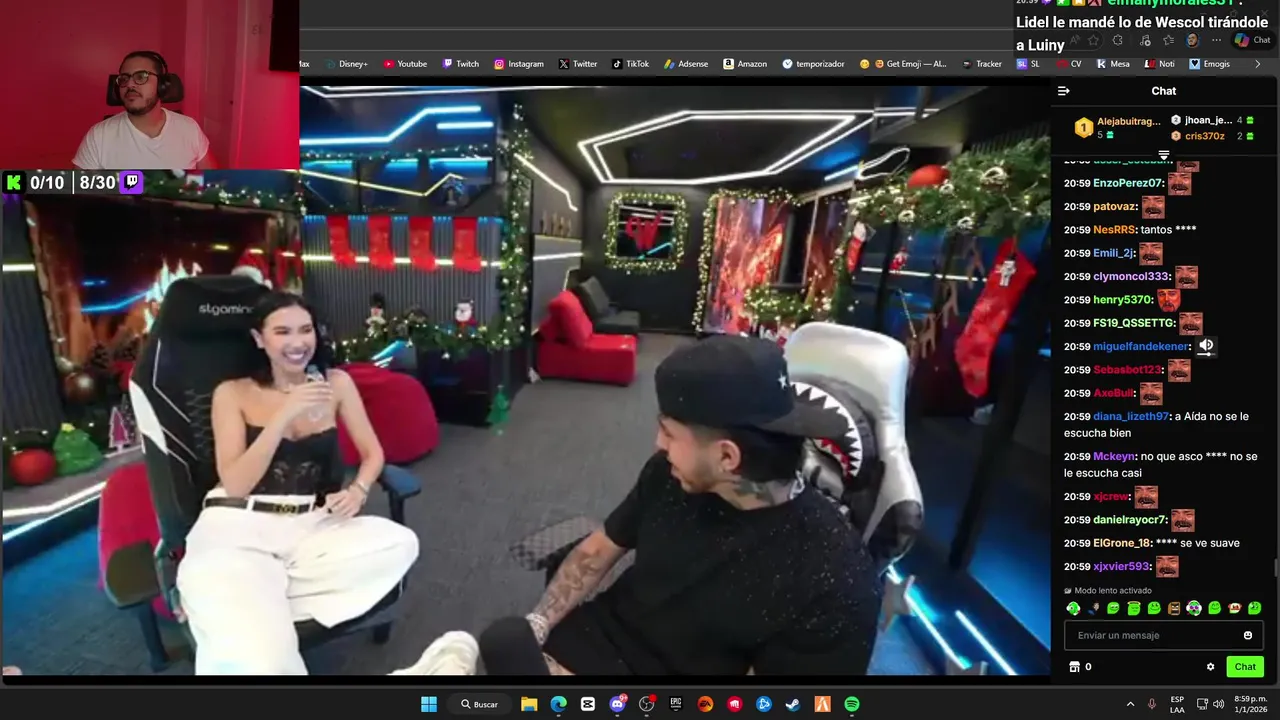Send message with green Chat button
Screen dimensions: 1280x720
click(x=1245, y=667)
